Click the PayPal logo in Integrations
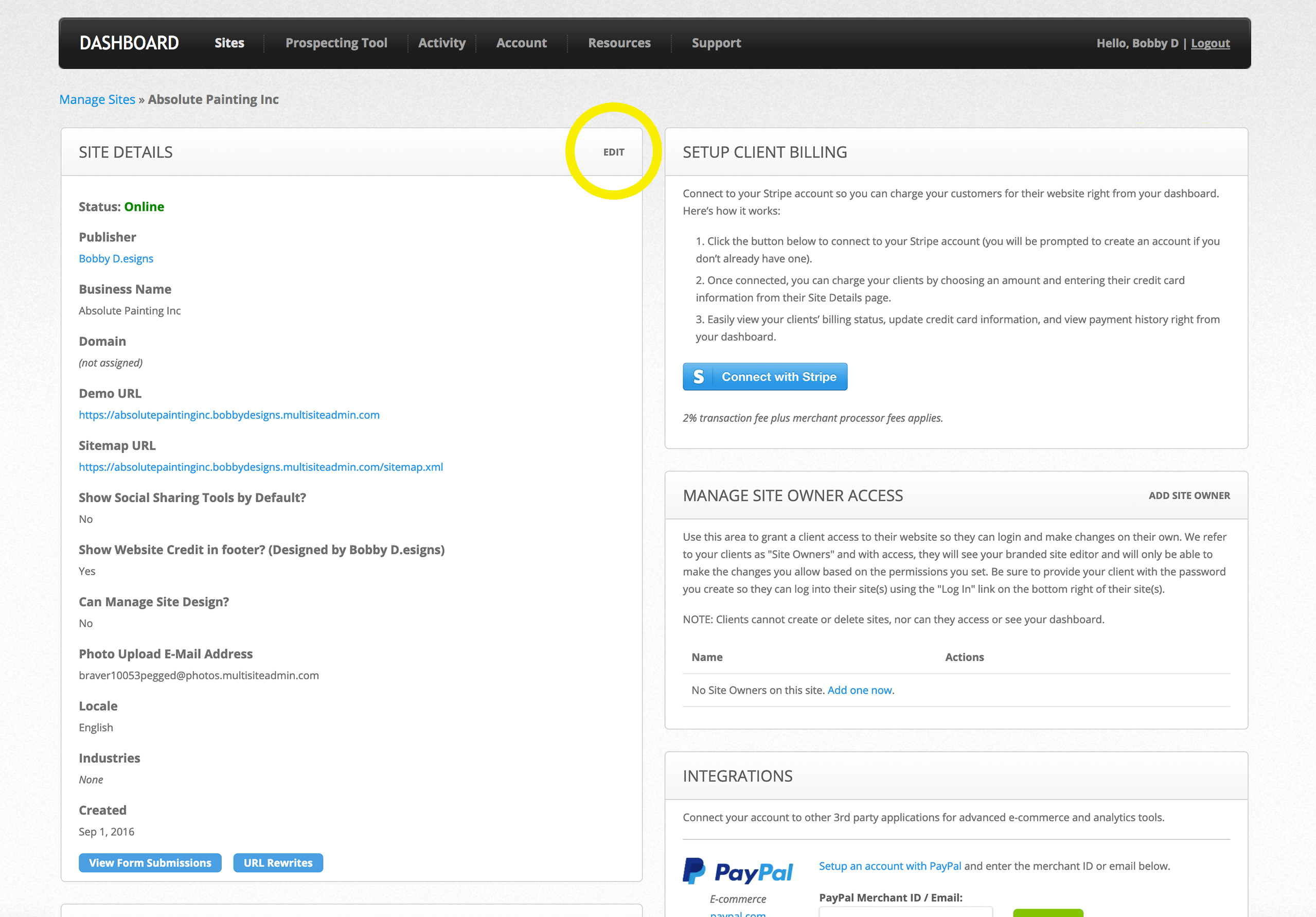 point(738,871)
